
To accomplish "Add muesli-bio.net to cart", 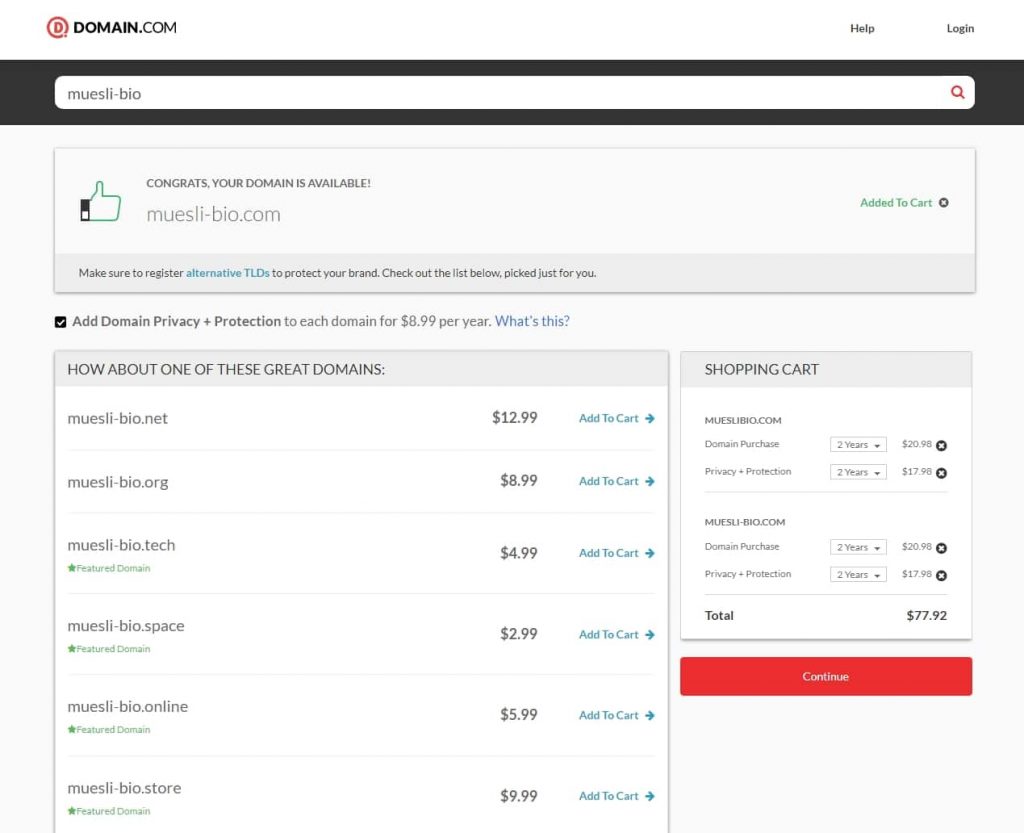I will click(x=616, y=419).
